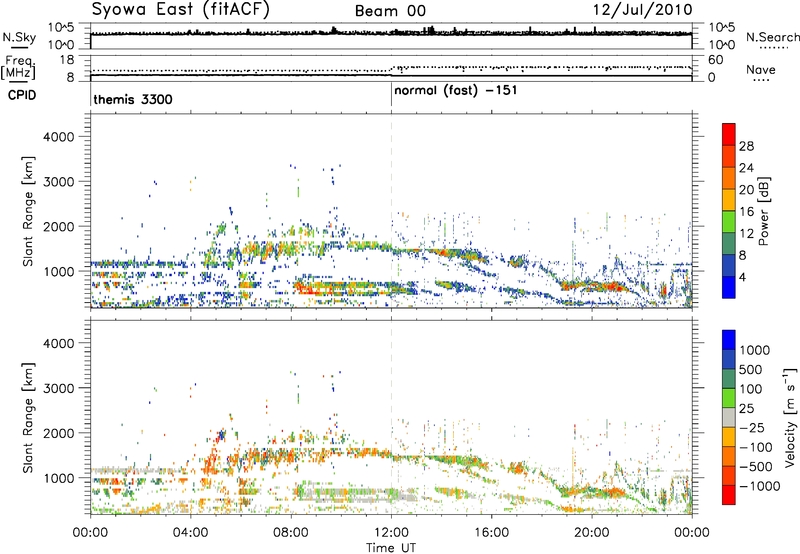Click the 'Nave' legend label
This screenshot has height=554, width=800.
(761, 70)
